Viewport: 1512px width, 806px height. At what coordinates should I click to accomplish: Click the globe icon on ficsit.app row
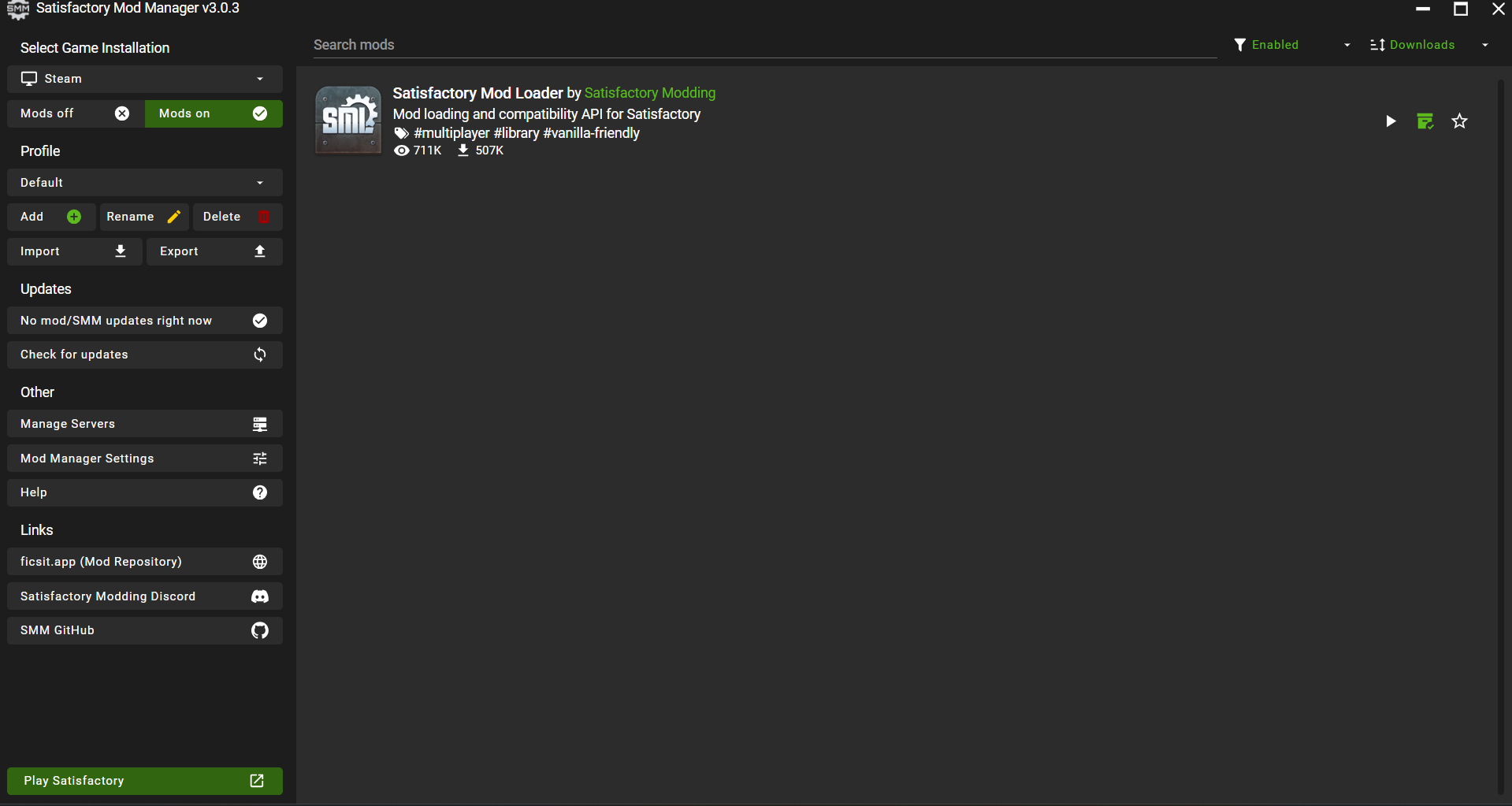pos(260,562)
